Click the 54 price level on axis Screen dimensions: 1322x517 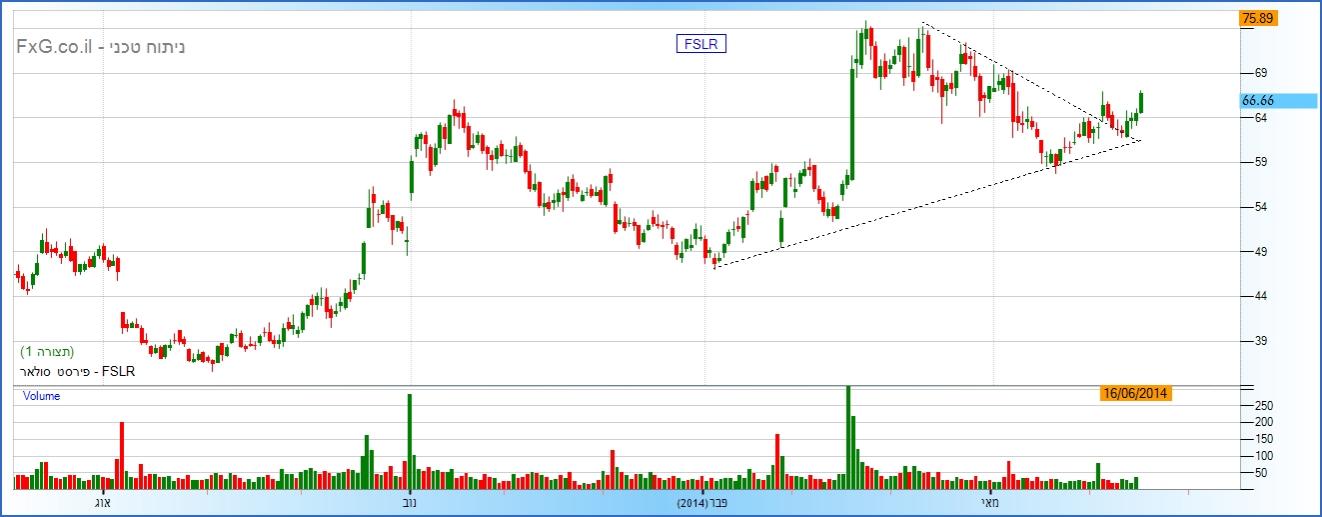point(1260,207)
